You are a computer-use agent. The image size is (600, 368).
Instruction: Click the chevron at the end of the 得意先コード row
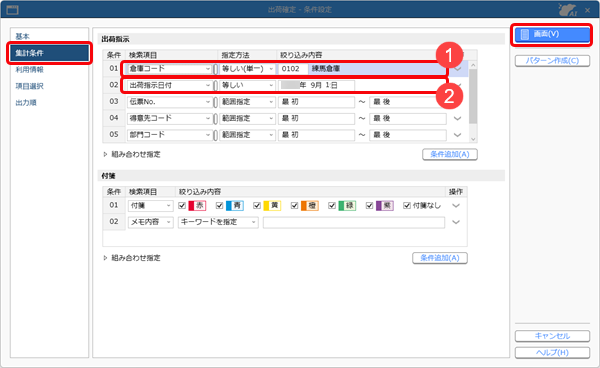point(457,119)
